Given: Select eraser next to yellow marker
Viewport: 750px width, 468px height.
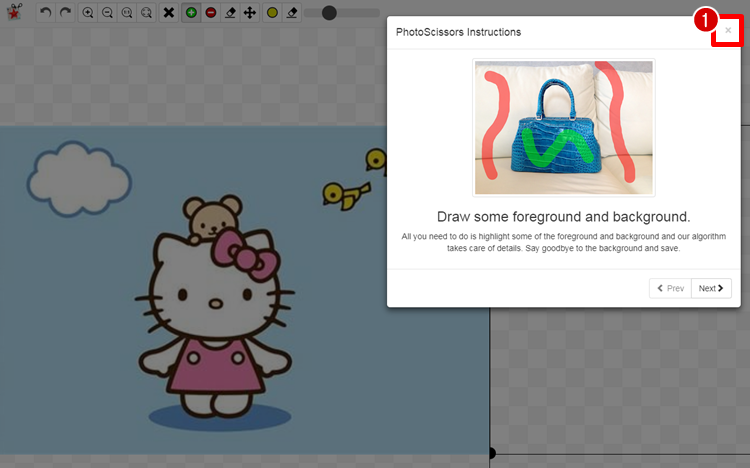Looking at the screenshot, I should coord(292,12).
